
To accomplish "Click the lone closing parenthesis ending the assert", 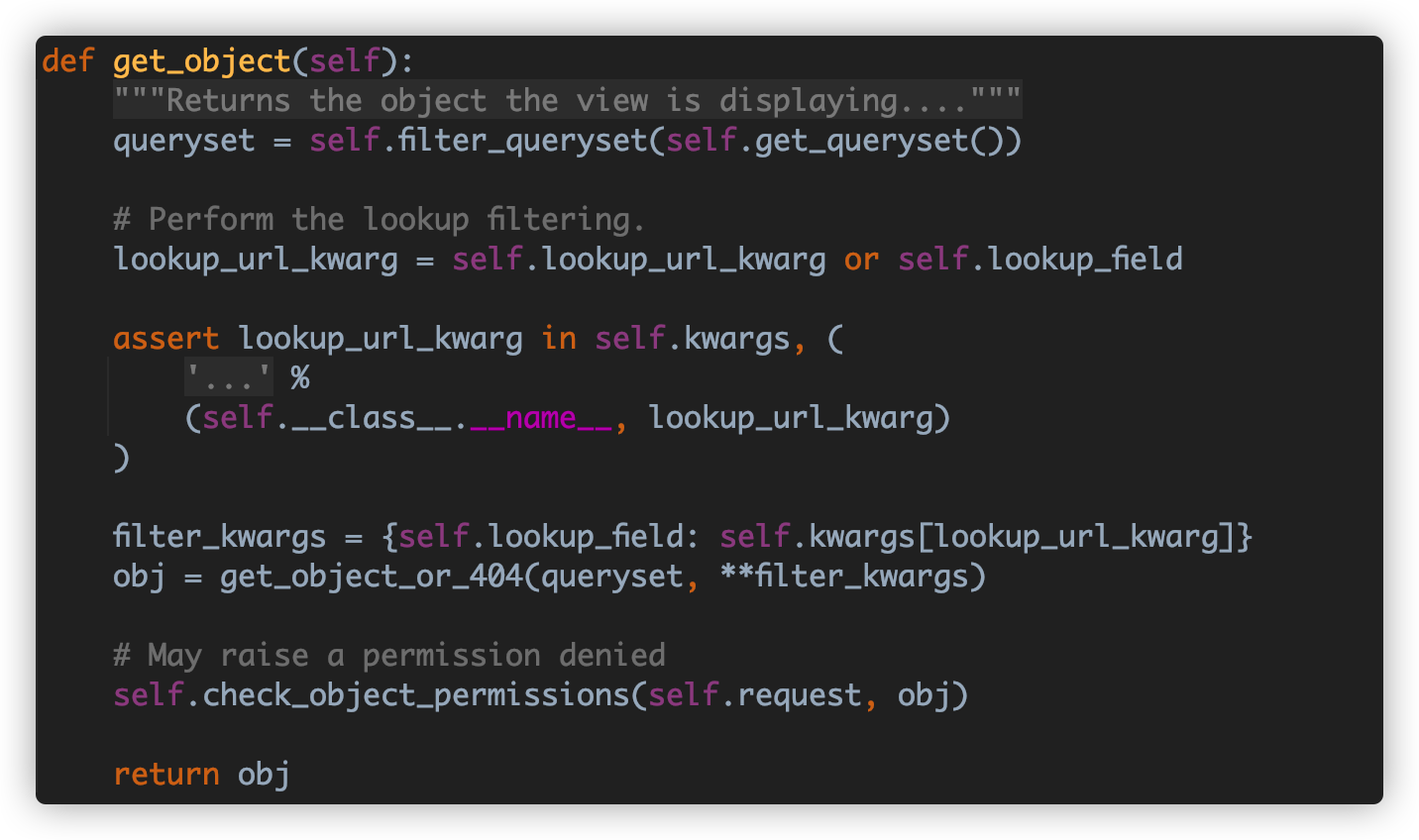I will click(121, 457).
